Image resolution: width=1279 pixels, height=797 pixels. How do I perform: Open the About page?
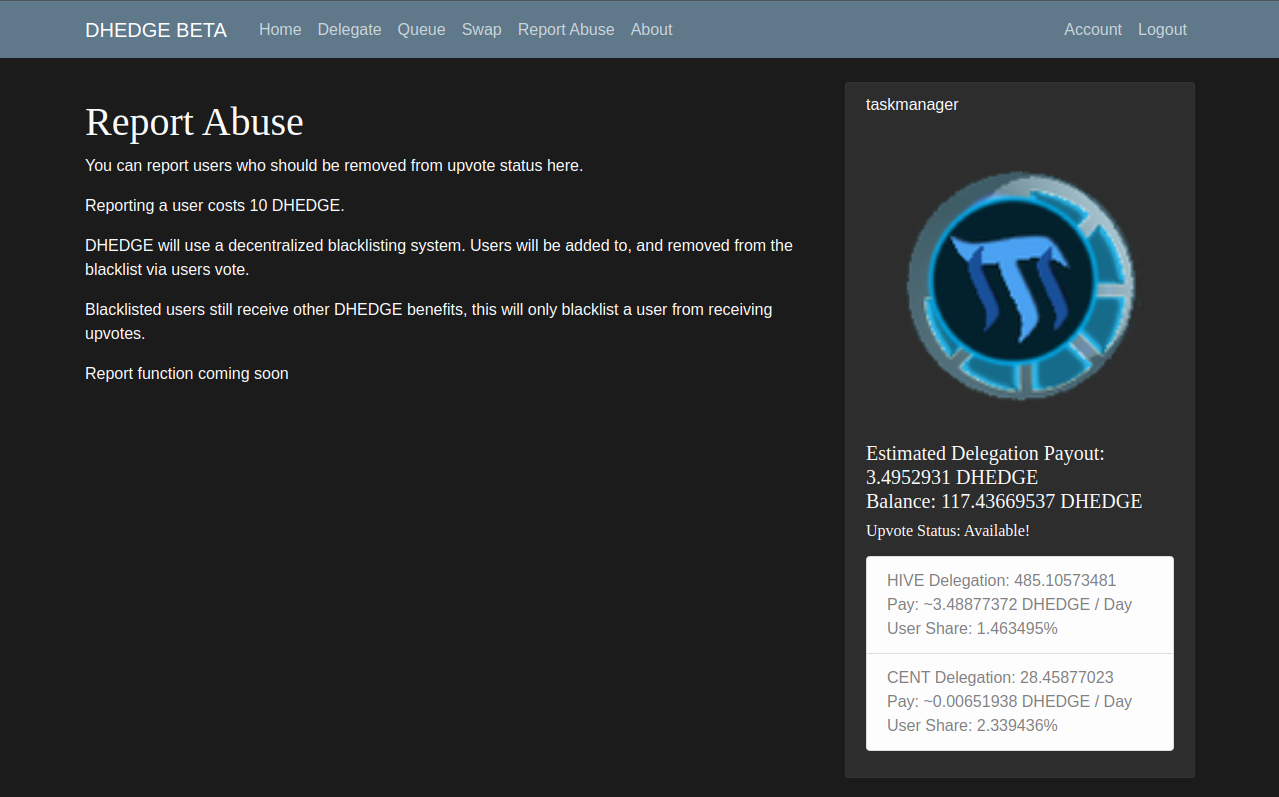pos(651,30)
